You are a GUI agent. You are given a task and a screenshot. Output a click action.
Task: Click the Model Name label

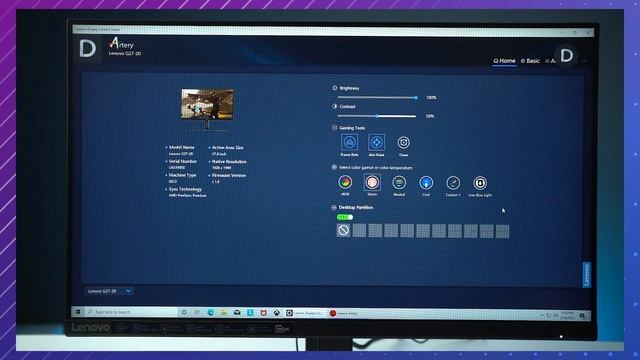[x=182, y=147]
